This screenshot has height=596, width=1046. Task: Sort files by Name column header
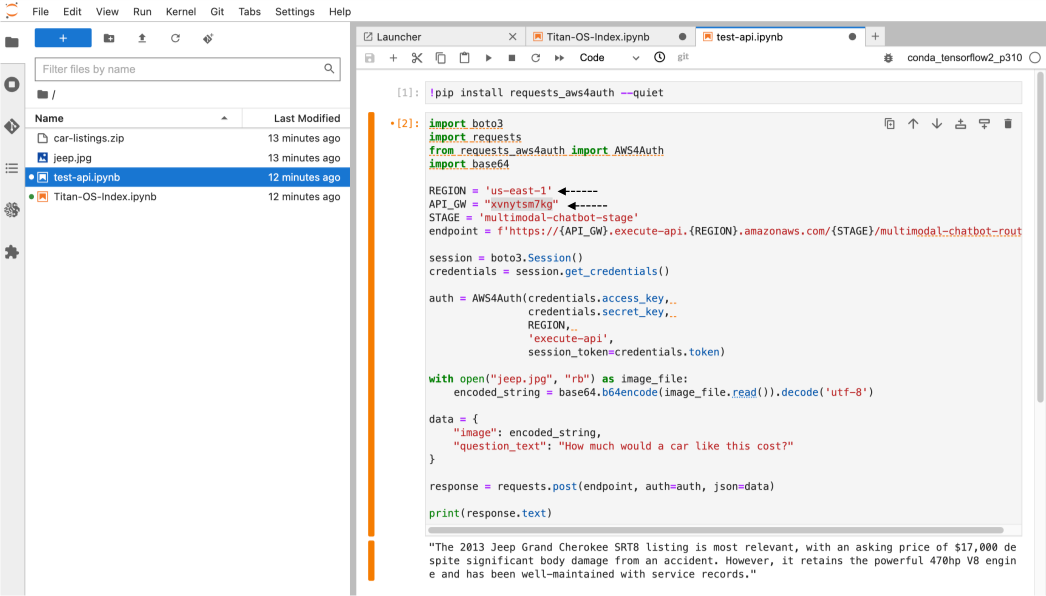tap(49, 118)
